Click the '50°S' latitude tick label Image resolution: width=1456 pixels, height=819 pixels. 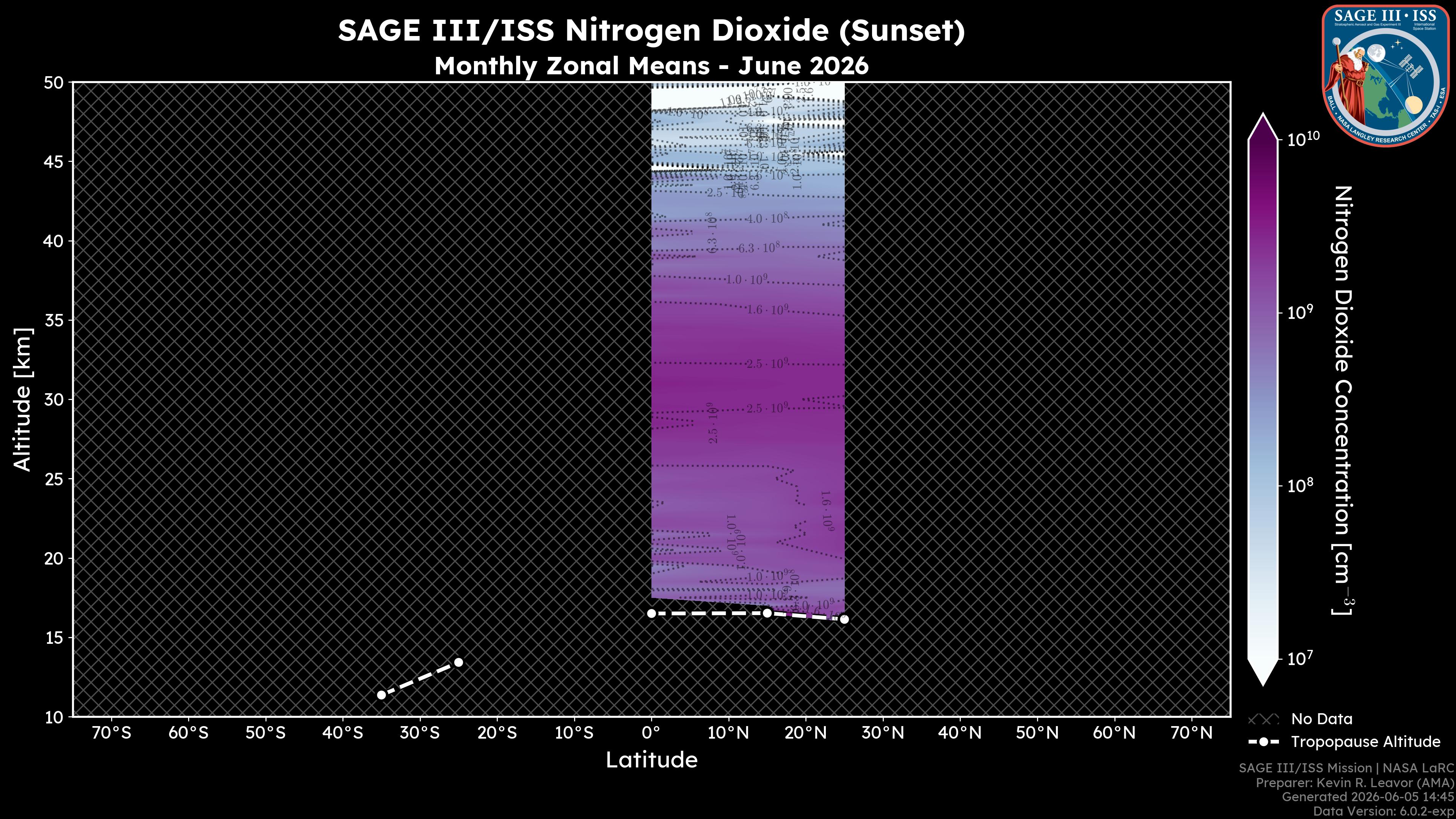266,733
